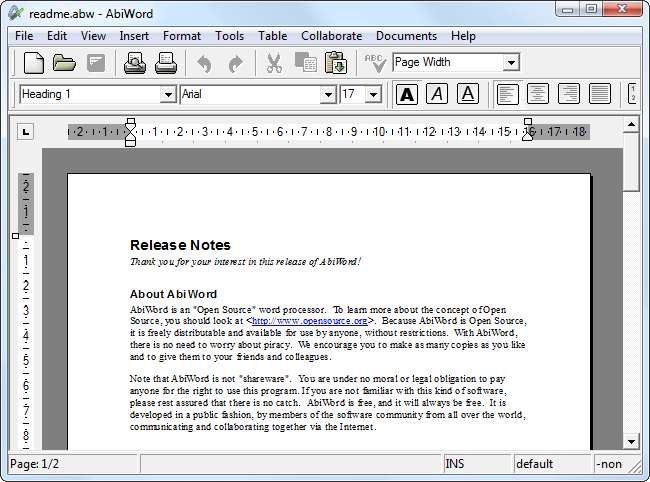Open the Edit menu

tap(57, 36)
